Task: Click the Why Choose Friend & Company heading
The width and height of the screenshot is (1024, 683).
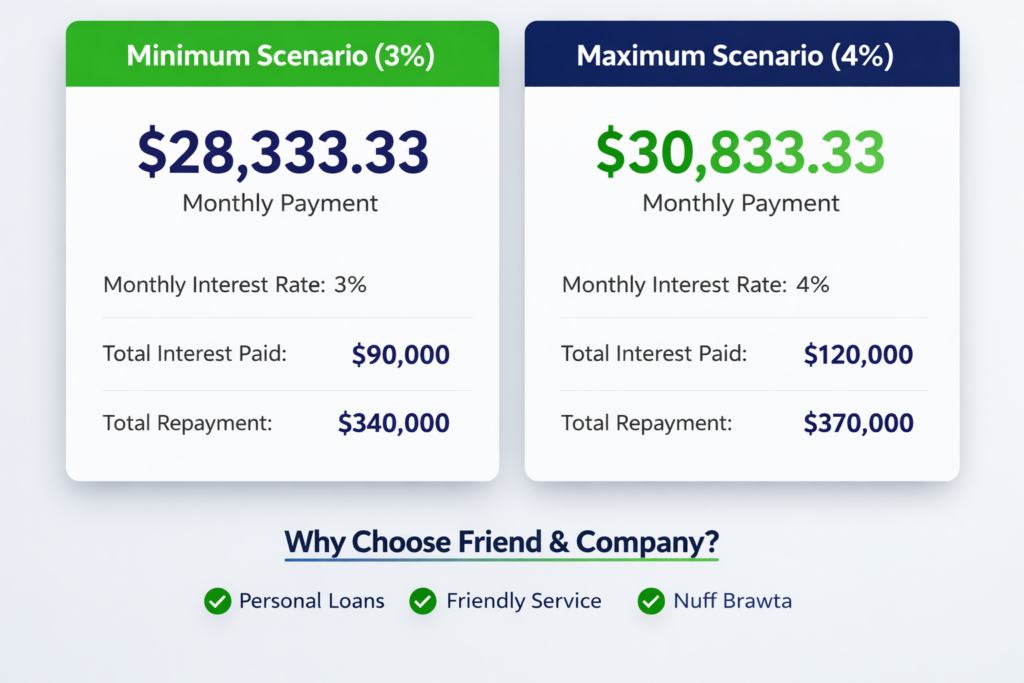Action: coord(501,543)
